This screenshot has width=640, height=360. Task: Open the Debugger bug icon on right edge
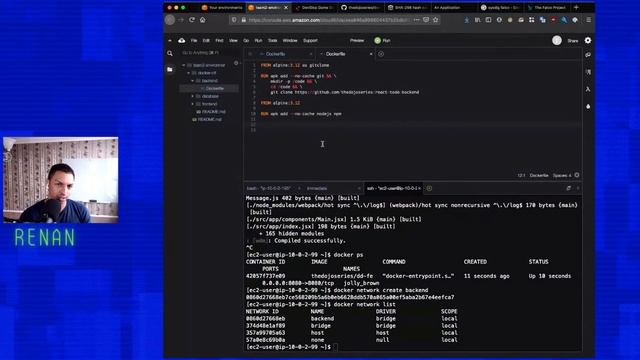pyautogui.click(x=588, y=107)
